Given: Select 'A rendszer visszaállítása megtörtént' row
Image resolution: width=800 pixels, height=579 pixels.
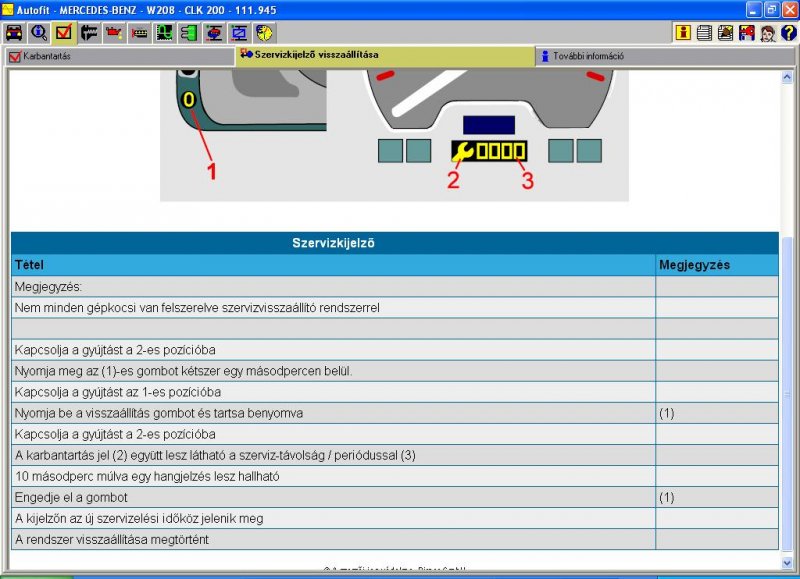Looking at the screenshot, I should (395, 540).
